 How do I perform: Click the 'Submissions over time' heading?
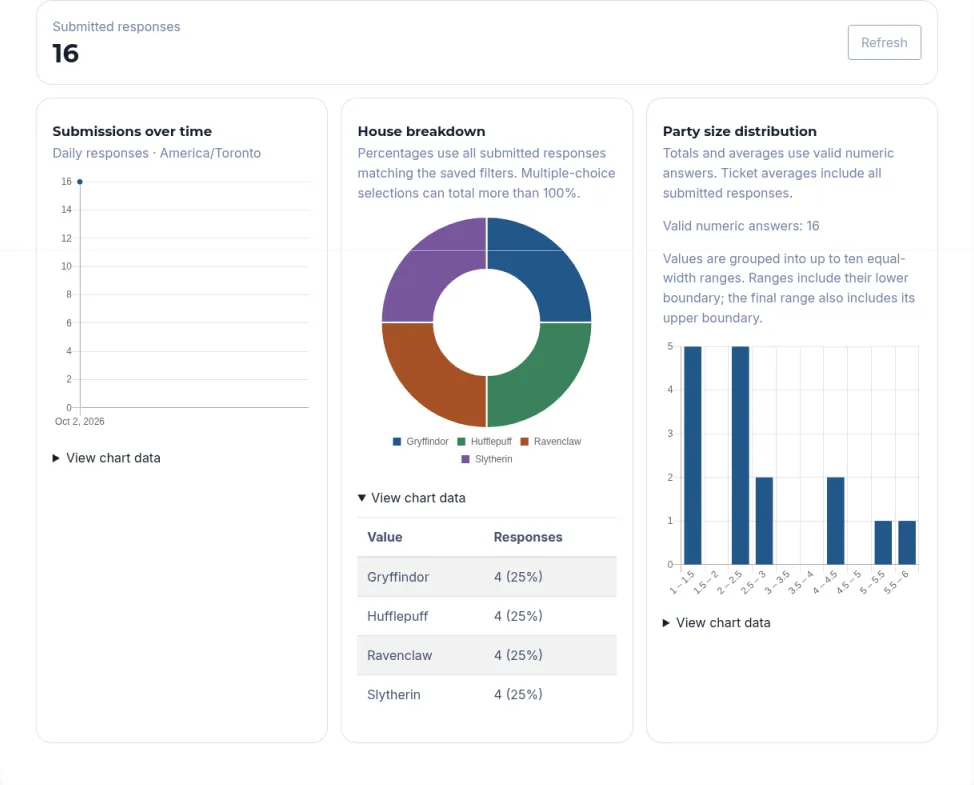132,131
